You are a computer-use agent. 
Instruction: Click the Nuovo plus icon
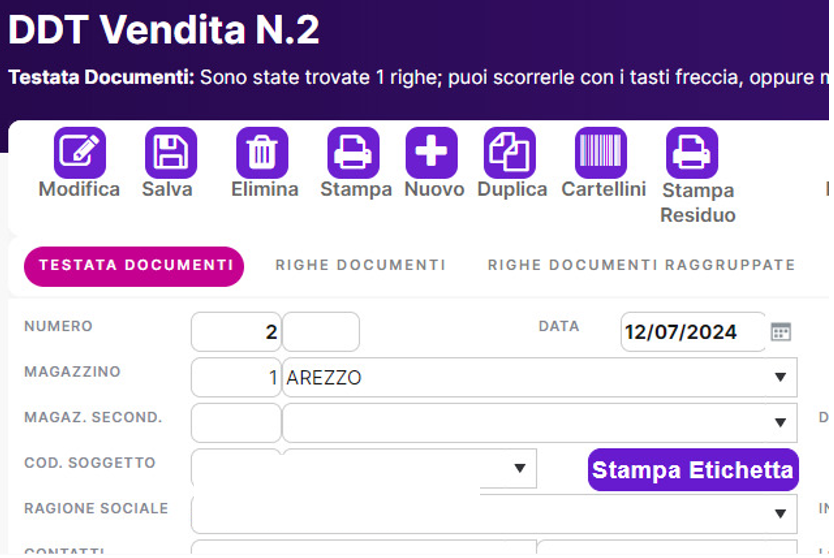[431, 153]
